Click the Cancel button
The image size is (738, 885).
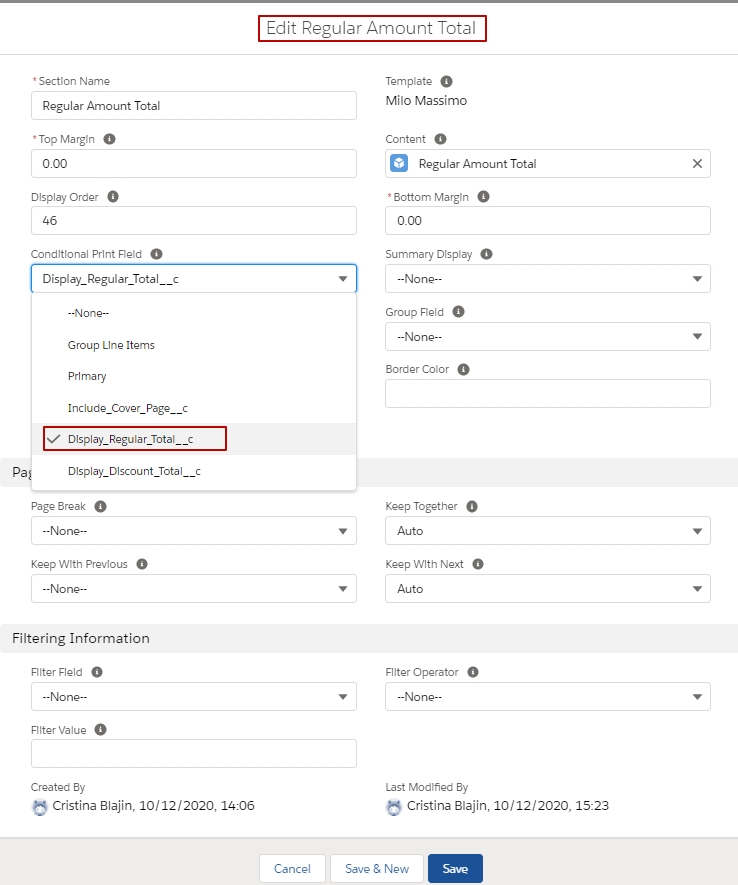292,868
